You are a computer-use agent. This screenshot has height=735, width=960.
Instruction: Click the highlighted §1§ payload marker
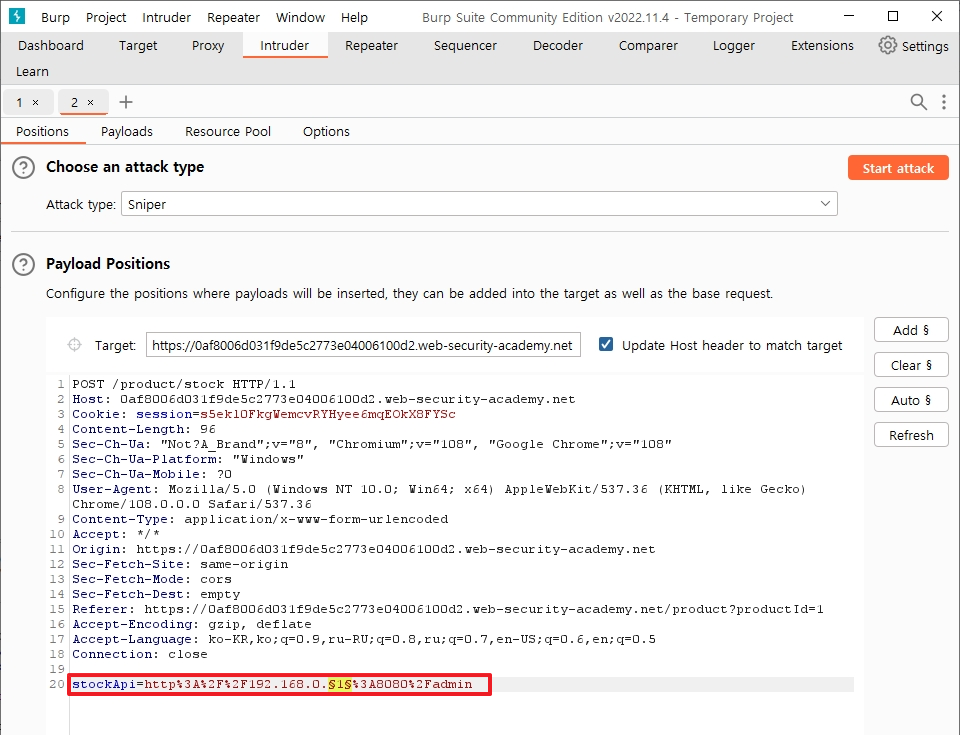[x=340, y=684]
